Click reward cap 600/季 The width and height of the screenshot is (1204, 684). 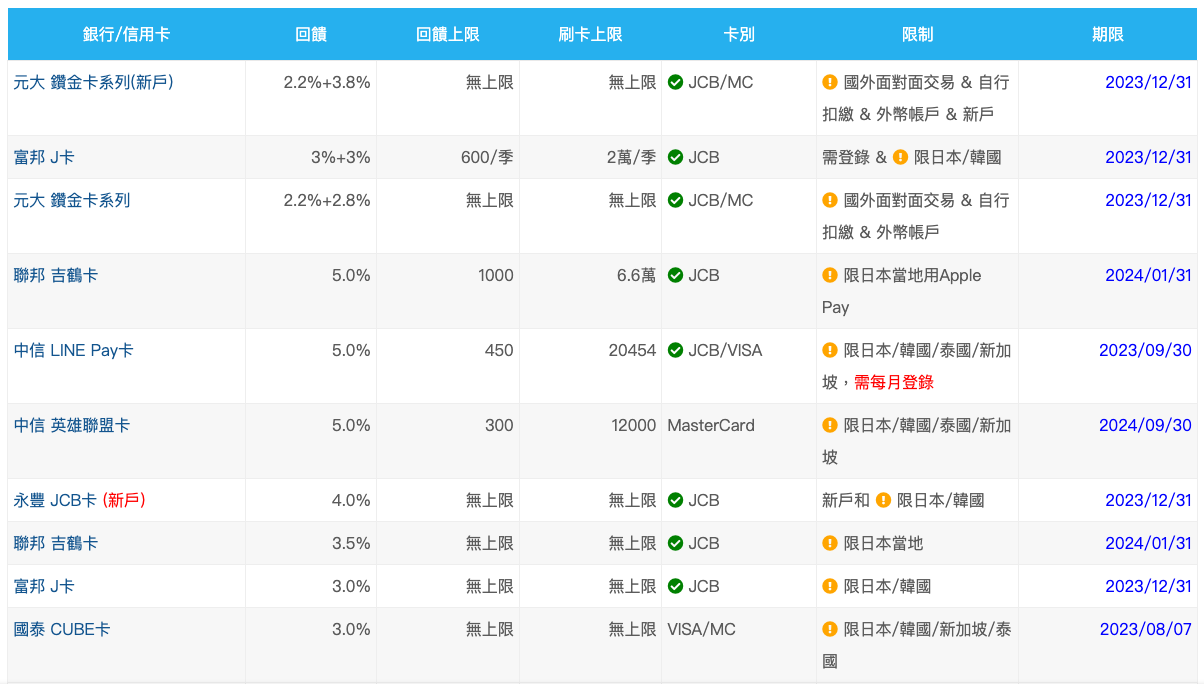487,157
